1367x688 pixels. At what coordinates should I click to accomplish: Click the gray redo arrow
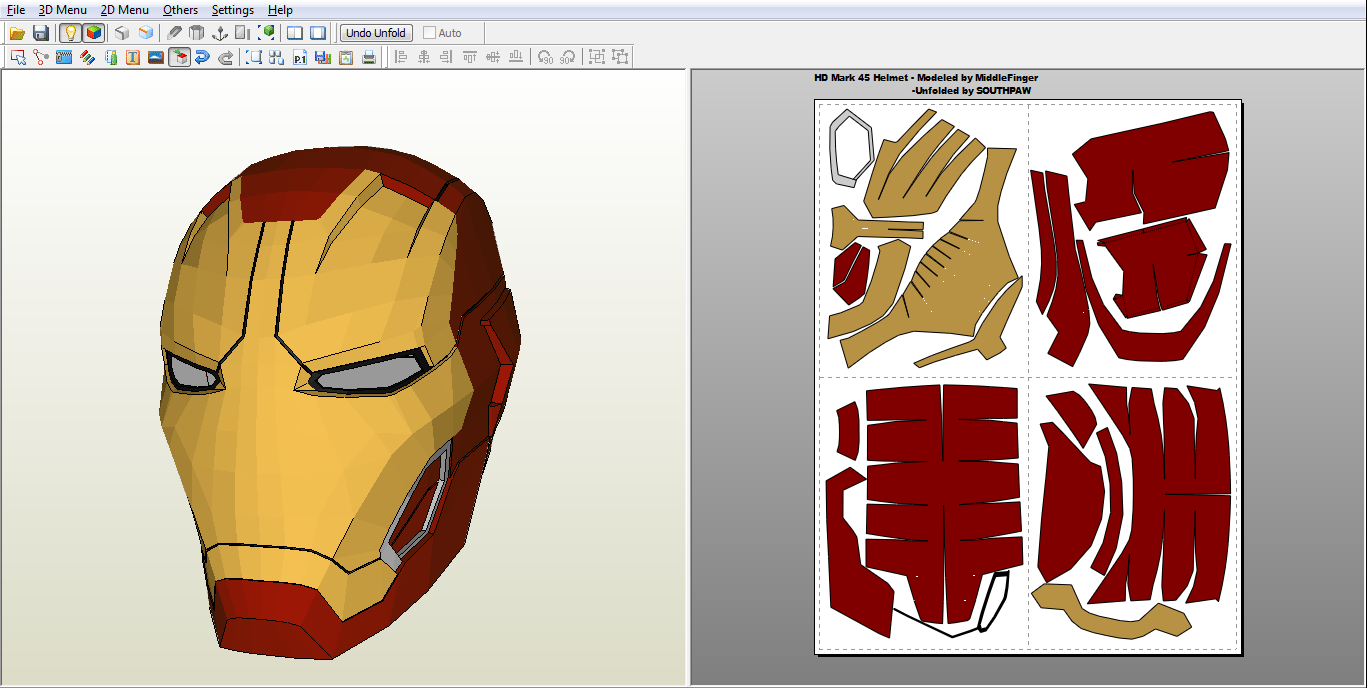pyautogui.click(x=225, y=57)
